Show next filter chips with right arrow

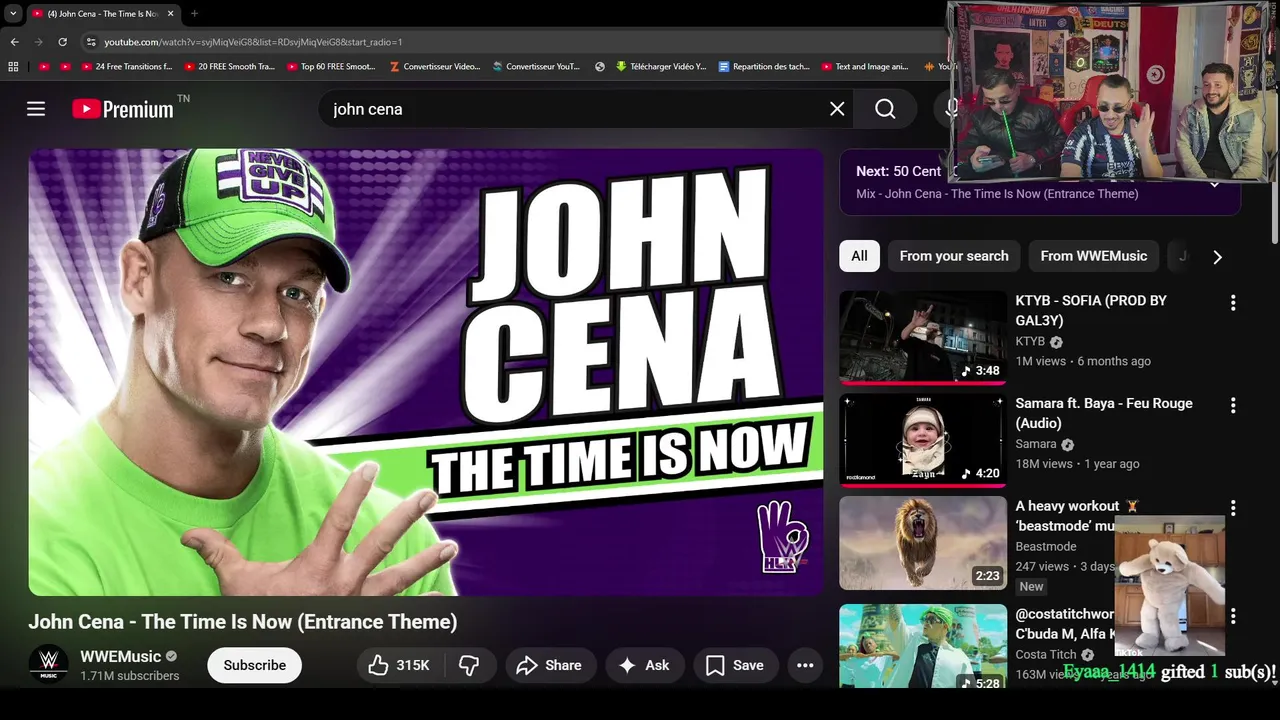point(1217,257)
